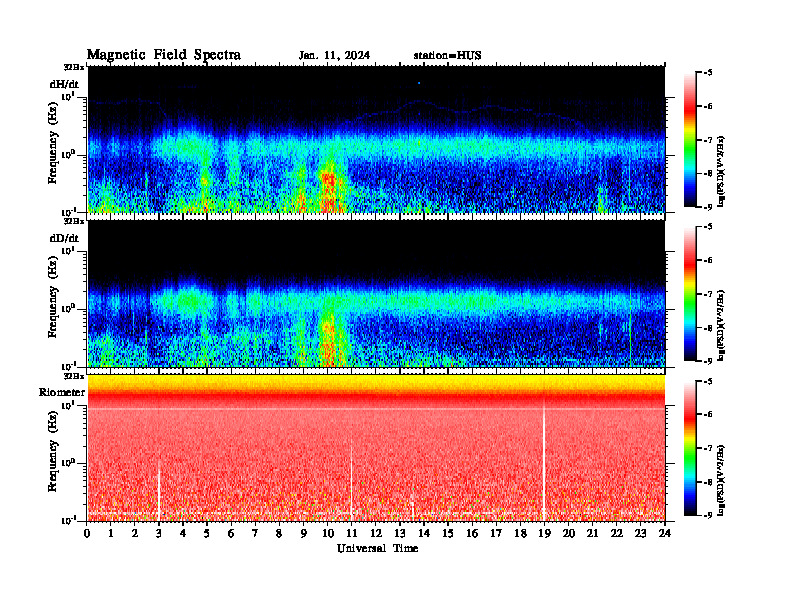Click the tall white spike at 19 UT in Riometer
Image resolution: width=792 pixels, height=612 pixels.
pos(544,460)
